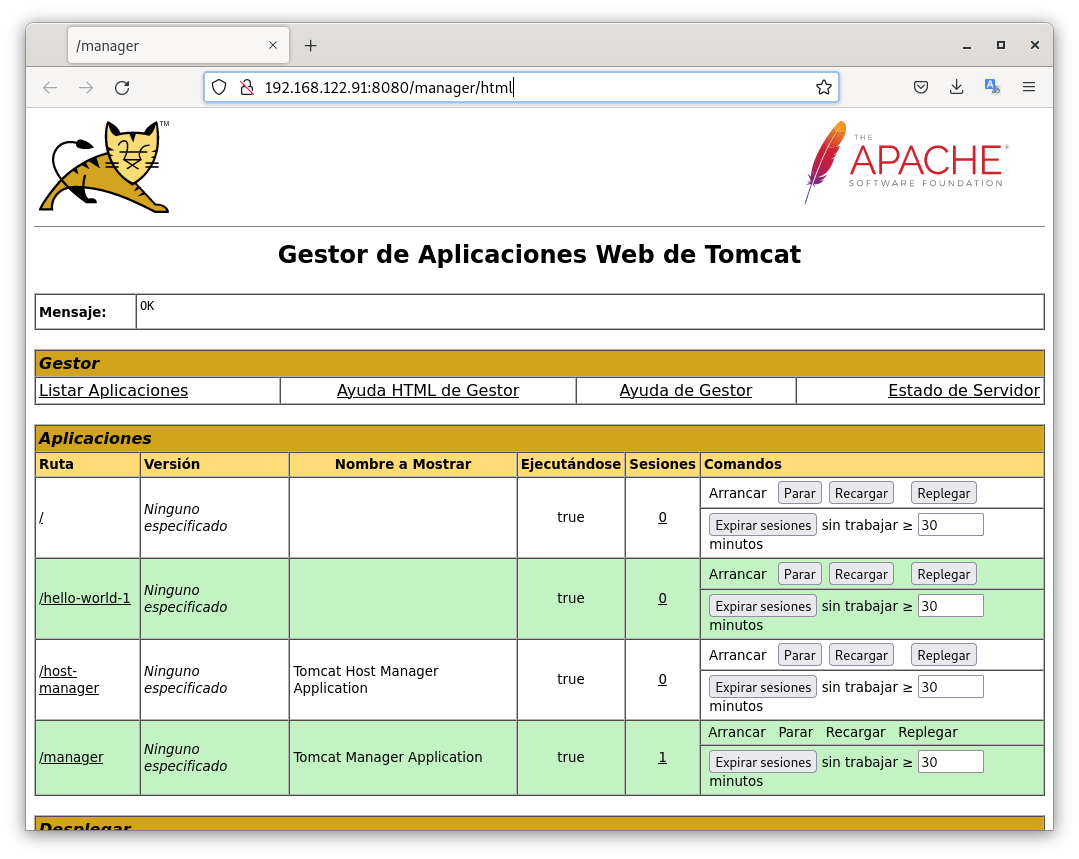Close the /manager browser tab

273,46
